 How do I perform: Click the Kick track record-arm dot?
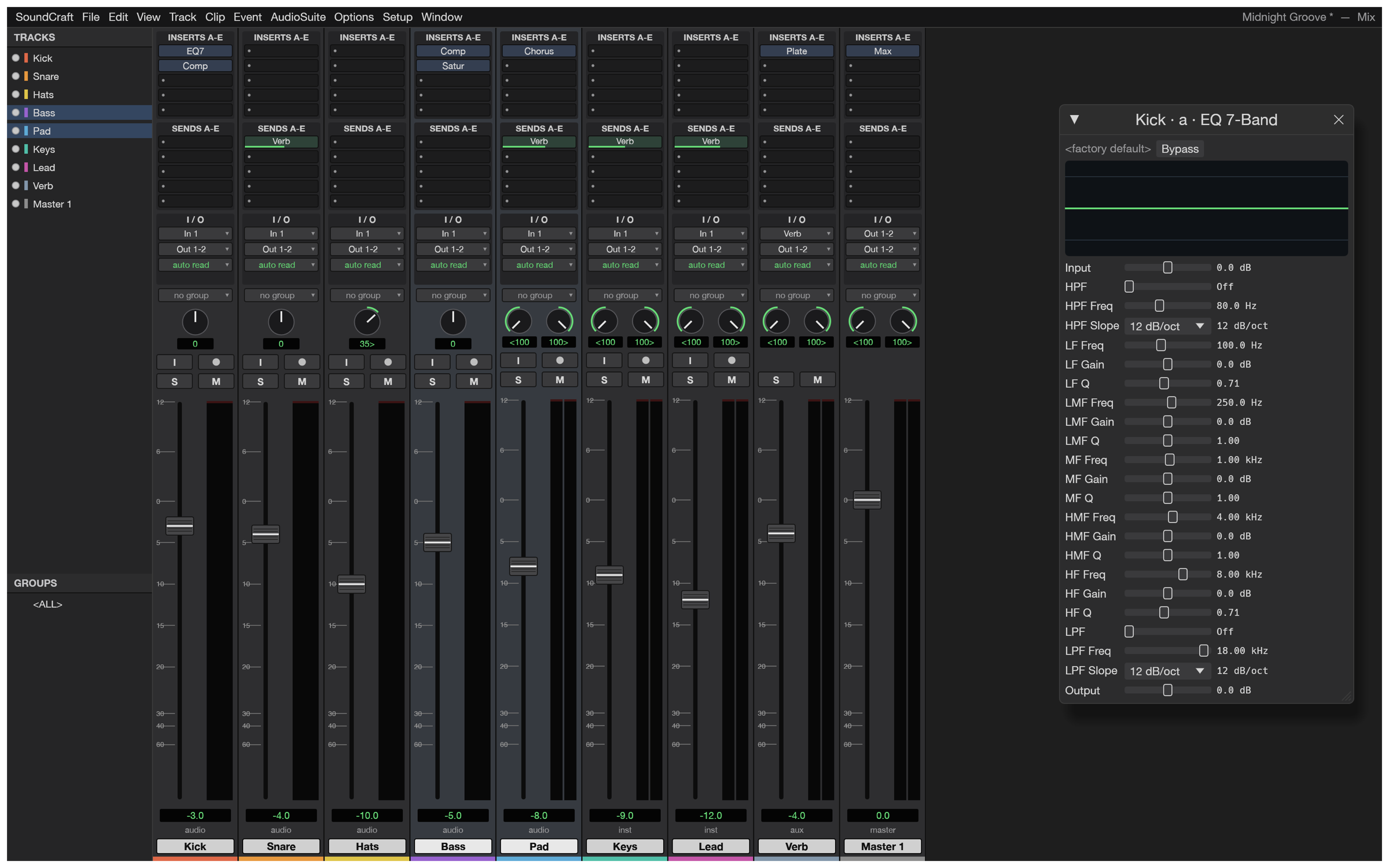(216, 362)
